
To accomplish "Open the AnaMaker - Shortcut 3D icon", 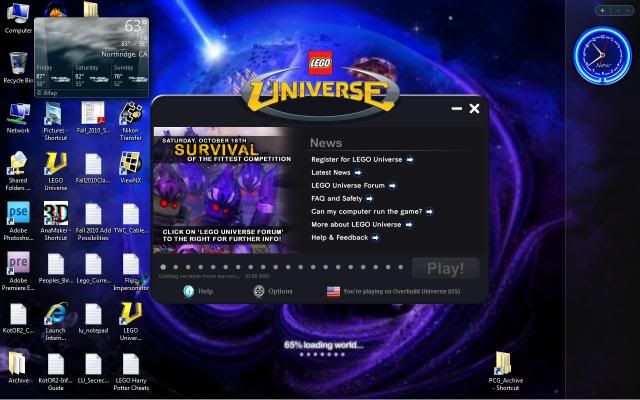I will pyautogui.click(x=56, y=221).
